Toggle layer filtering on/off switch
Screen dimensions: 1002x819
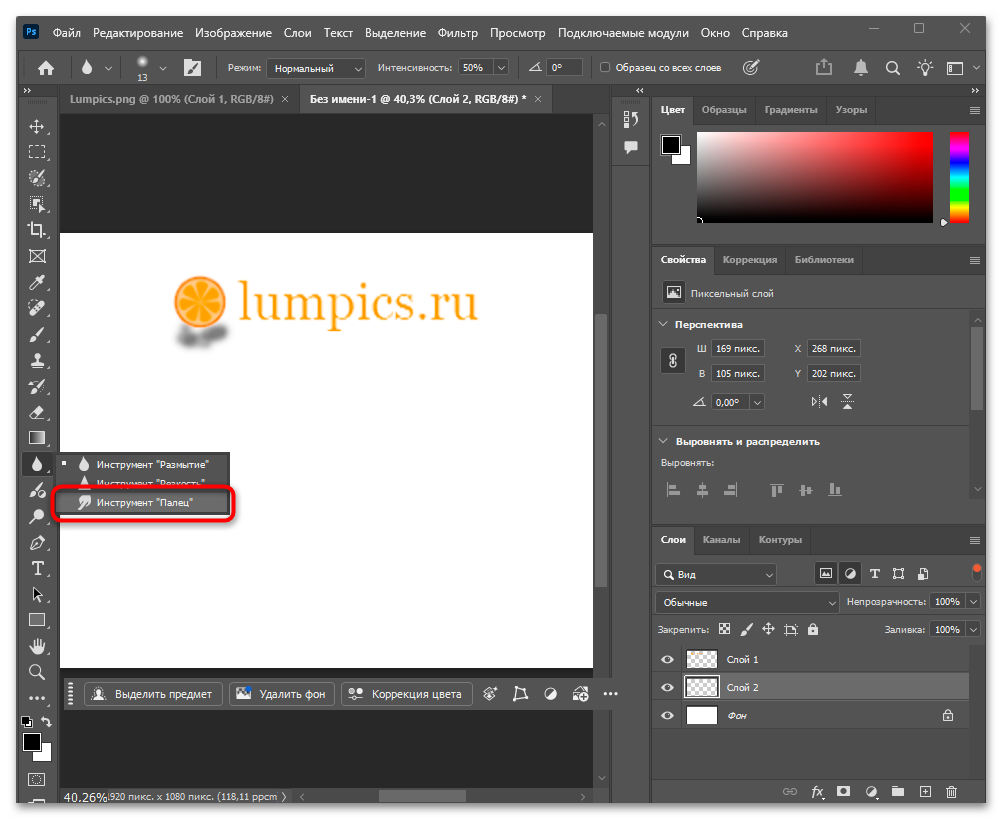pyautogui.click(x=976, y=572)
